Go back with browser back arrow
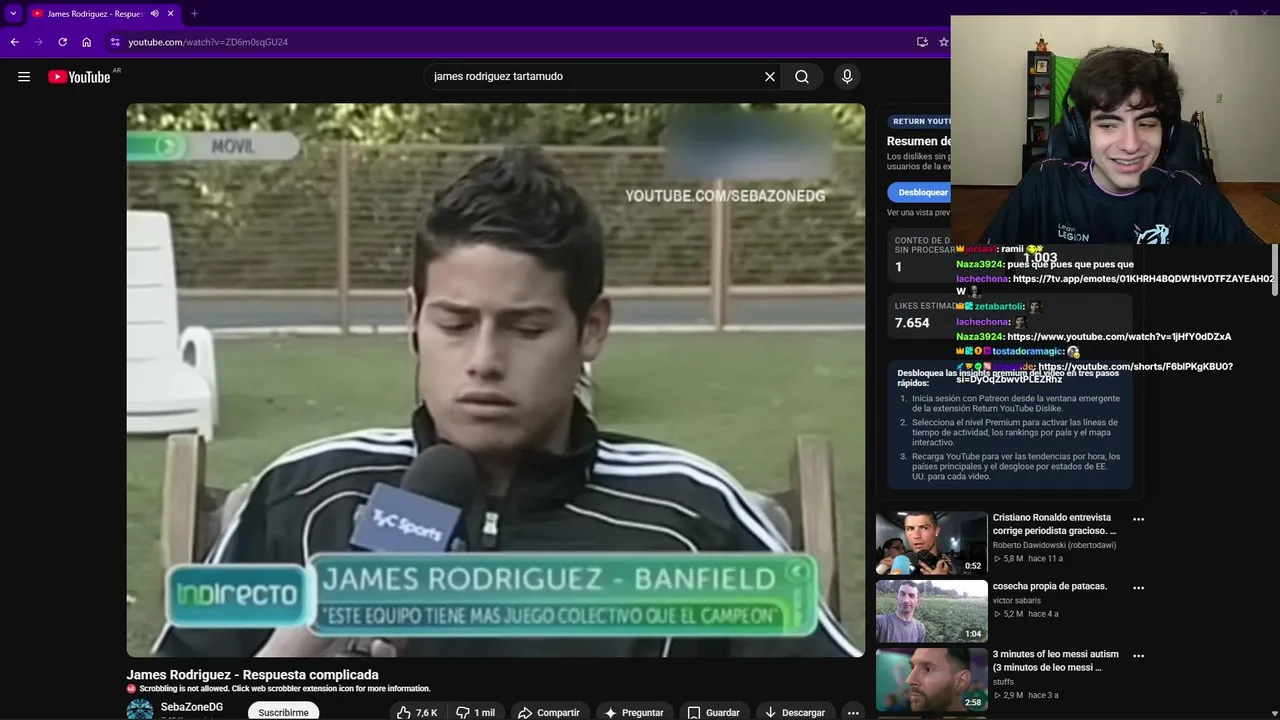 click(14, 42)
